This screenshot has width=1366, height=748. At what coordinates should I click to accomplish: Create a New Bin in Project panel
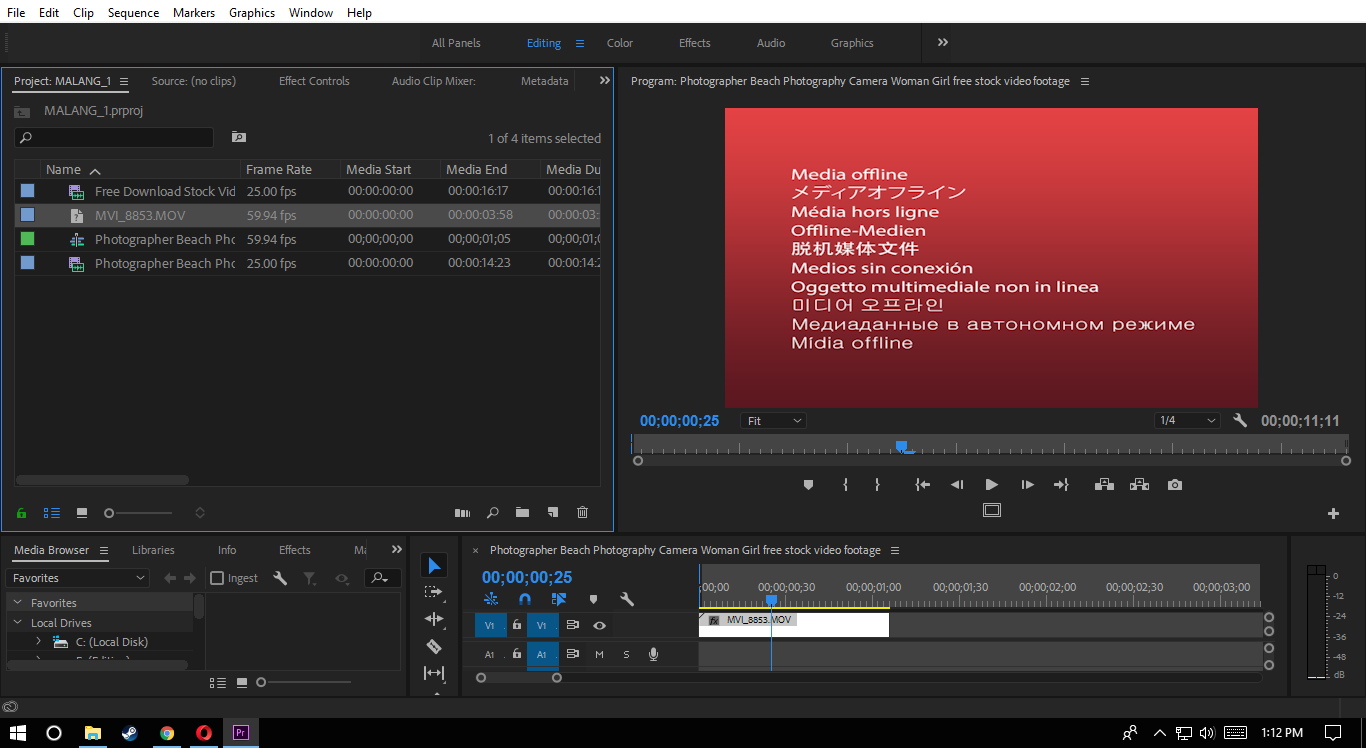(522, 513)
